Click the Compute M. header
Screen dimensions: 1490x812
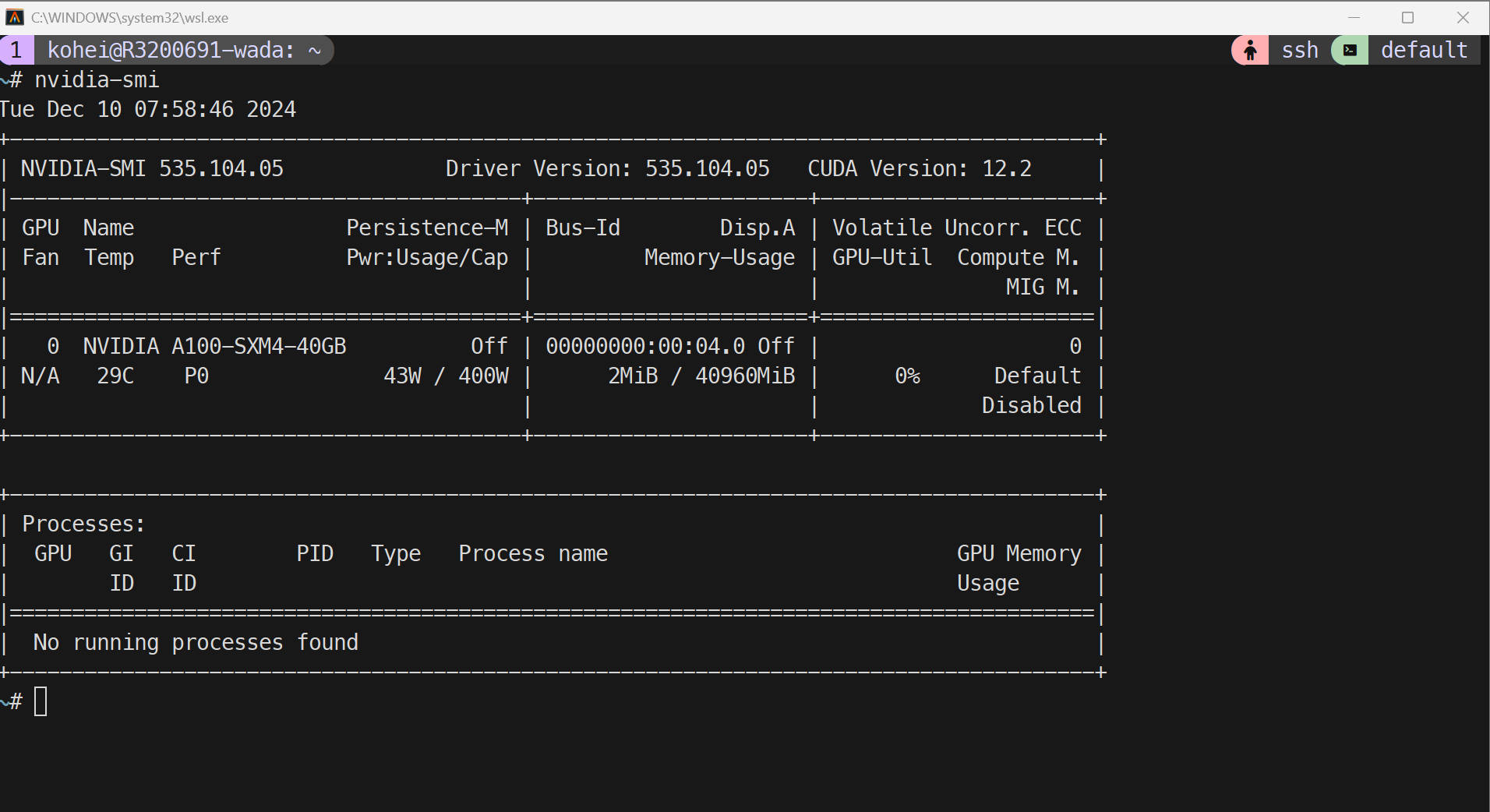point(1019,258)
